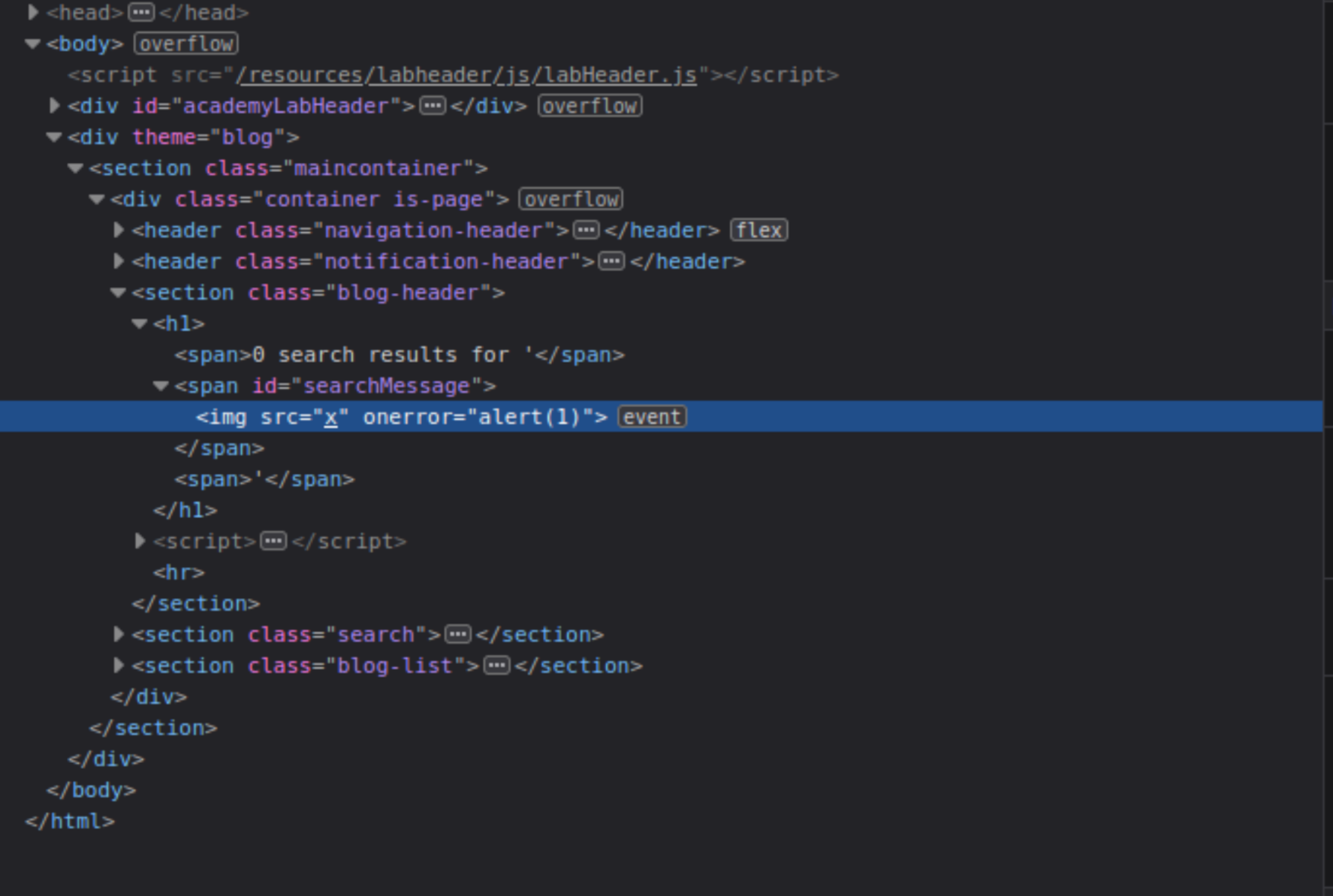This screenshot has height=896, width=1333.
Task: Follow the img src "x" link
Action: [x=330, y=417]
